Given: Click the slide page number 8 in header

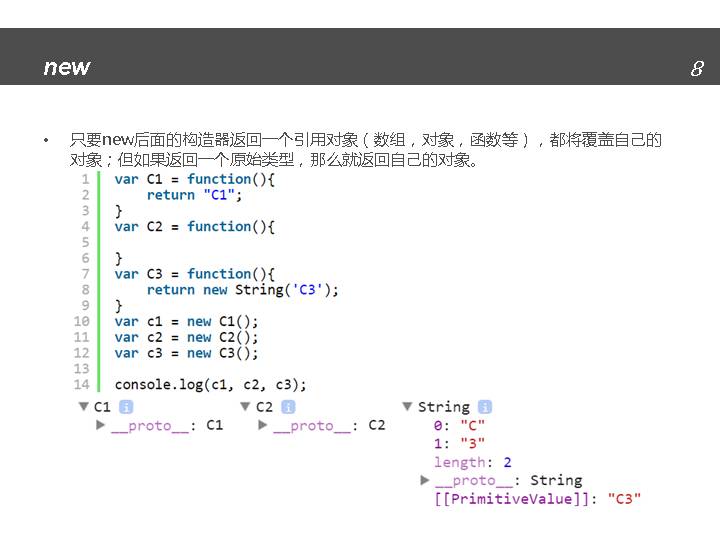Looking at the screenshot, I should point(696,68).
